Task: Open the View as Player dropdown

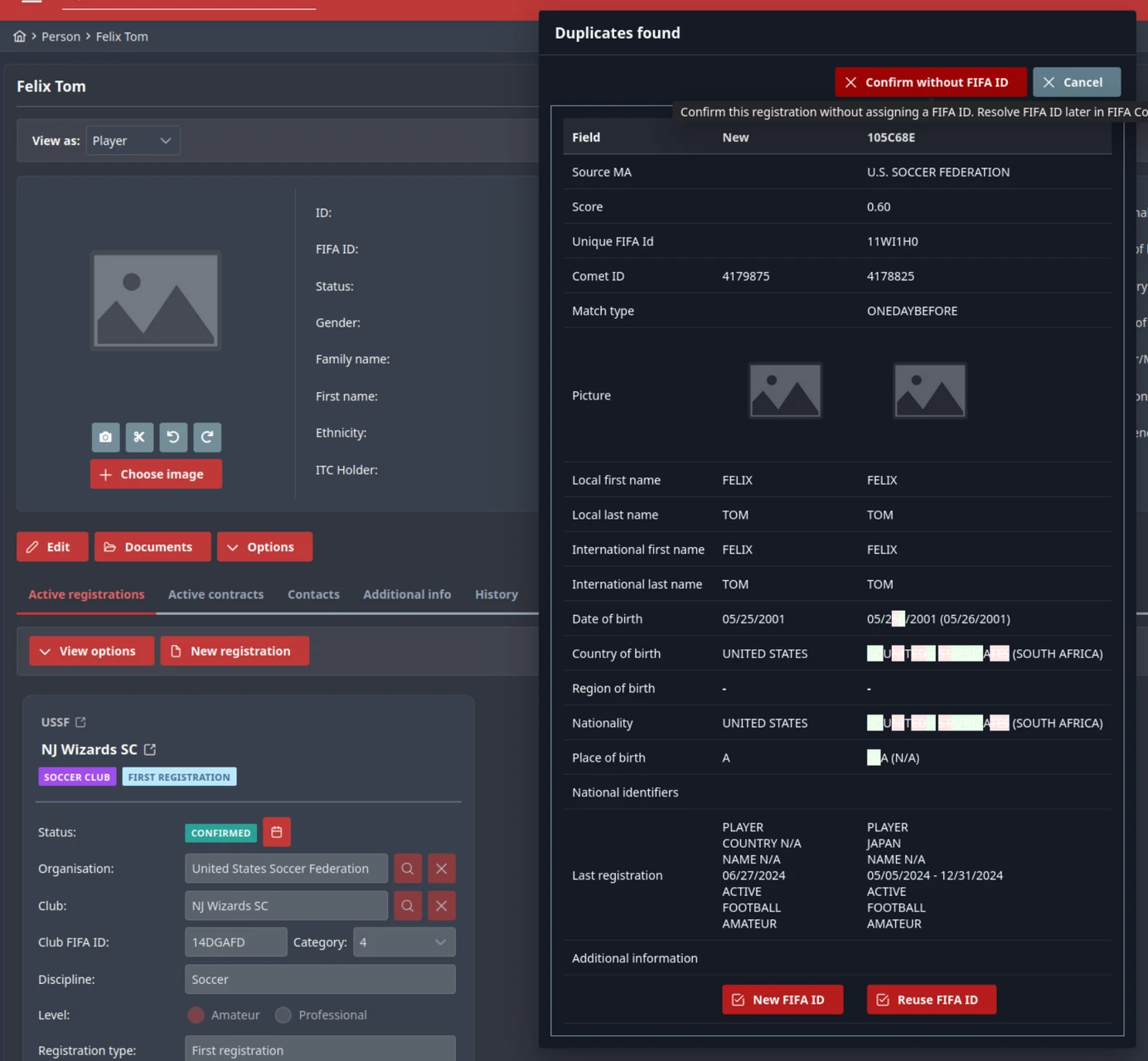Action: [x=133, y=141]
